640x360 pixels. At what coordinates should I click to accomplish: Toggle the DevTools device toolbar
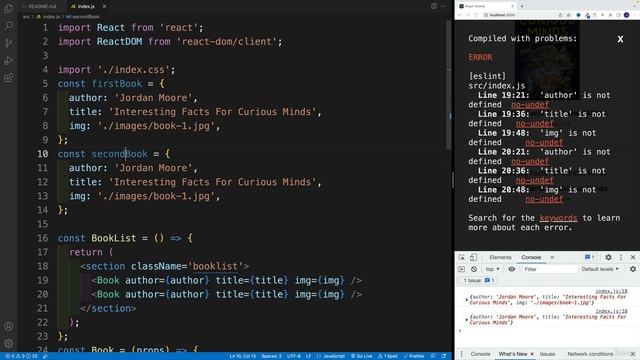pos(473,258)
